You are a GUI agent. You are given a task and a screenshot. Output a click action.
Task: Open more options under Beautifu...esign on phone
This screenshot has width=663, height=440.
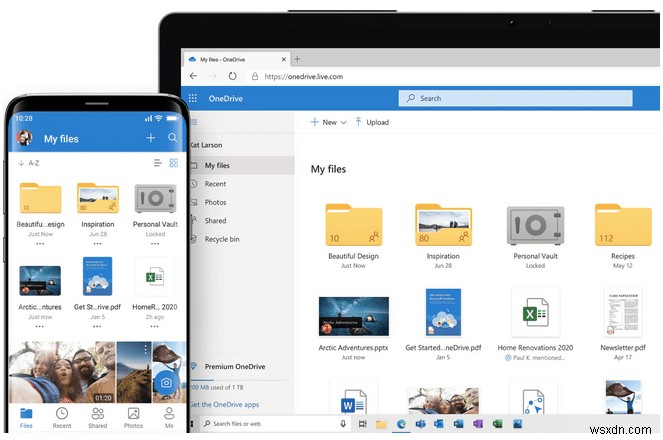(40, 244)
